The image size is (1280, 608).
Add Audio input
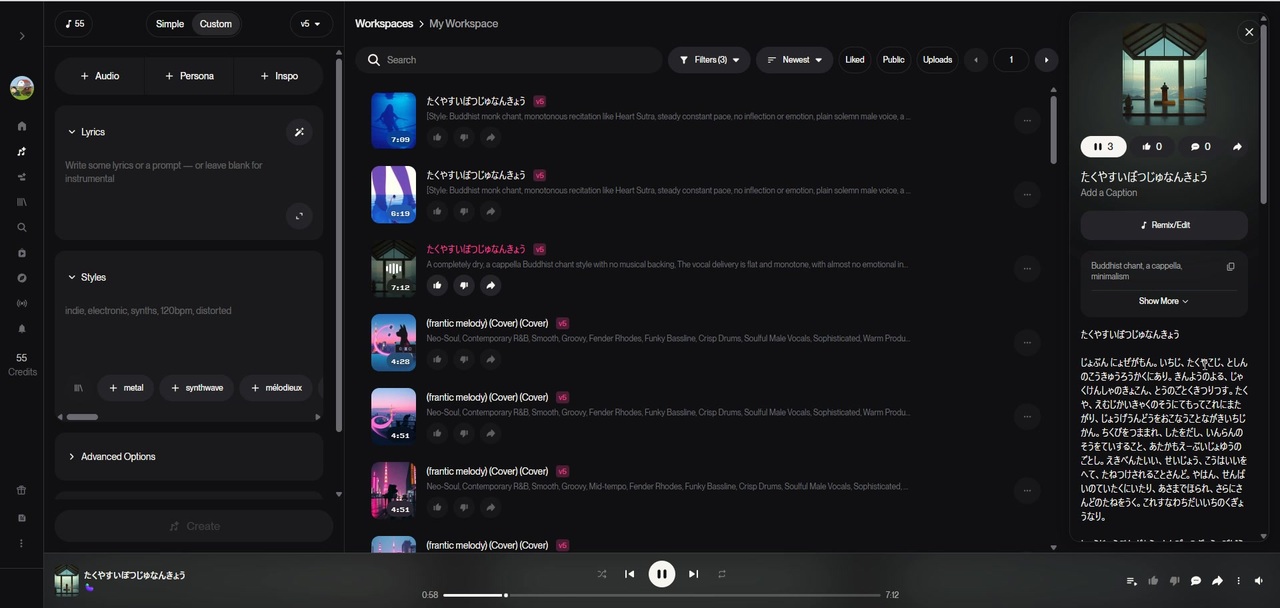click(x=100, y=76)
